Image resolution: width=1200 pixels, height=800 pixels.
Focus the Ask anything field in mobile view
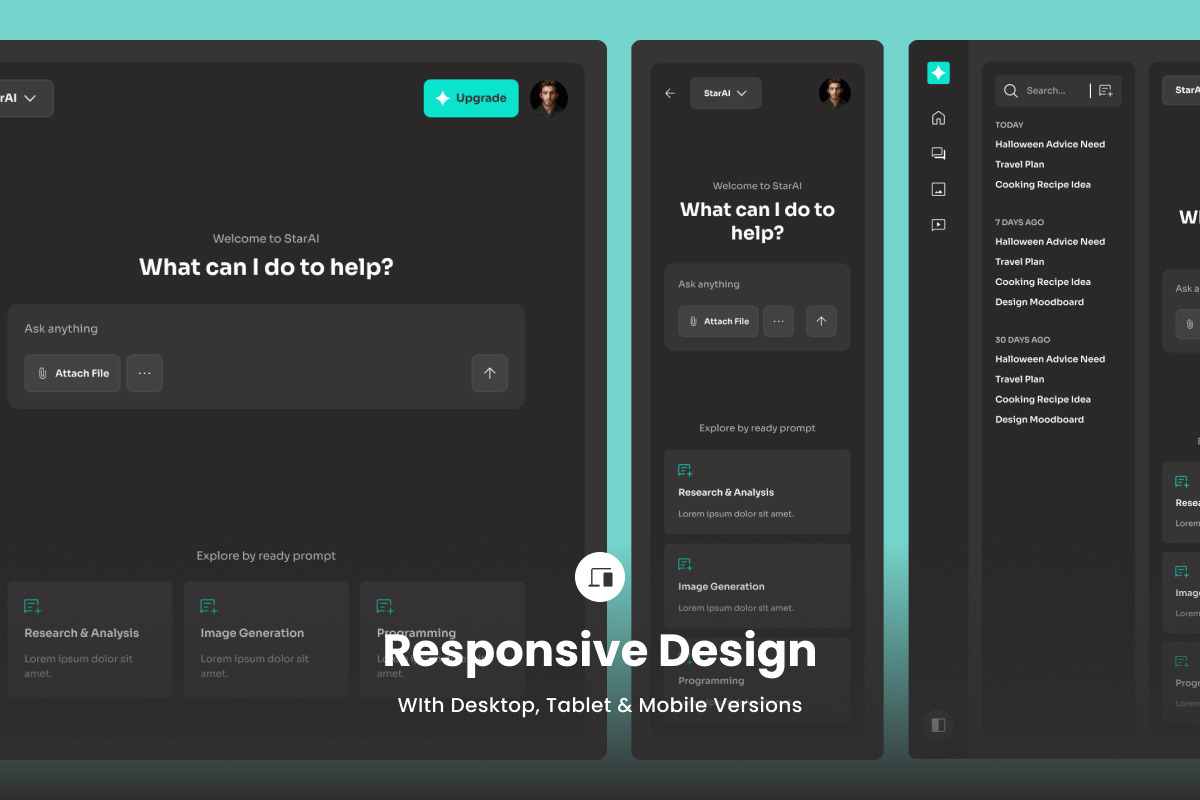point(757,284)
